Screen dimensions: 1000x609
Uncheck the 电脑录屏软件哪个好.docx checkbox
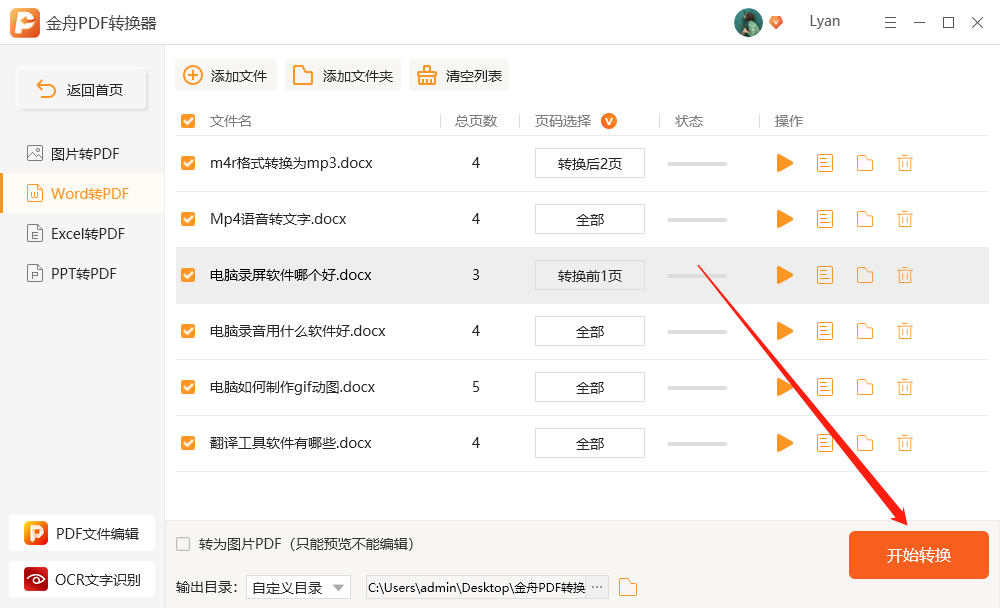(188, 275)
